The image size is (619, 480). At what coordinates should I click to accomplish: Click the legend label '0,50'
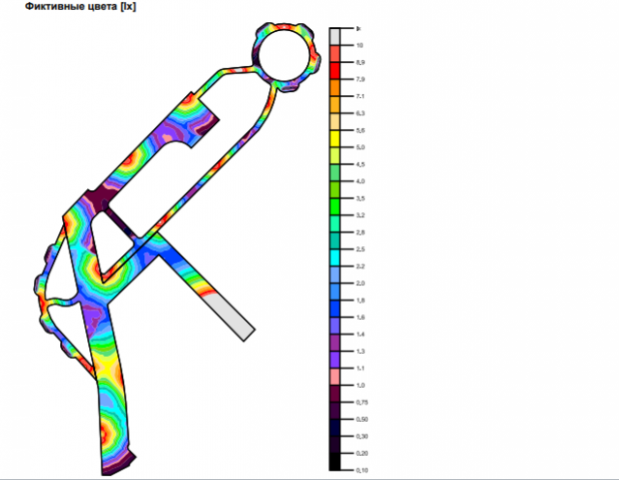362,419
